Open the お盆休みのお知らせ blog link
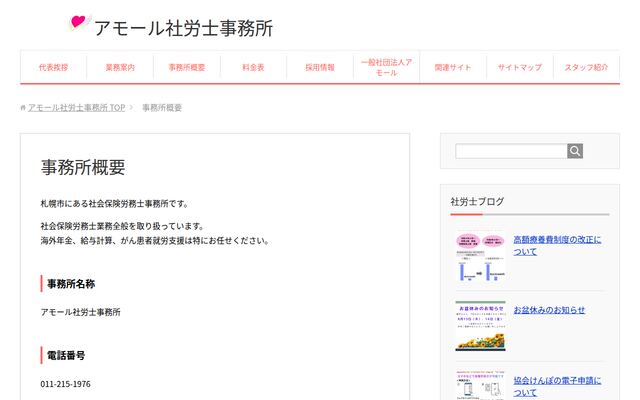The width and height of the screenshot is (640, 400). click(x=549, y=310)
